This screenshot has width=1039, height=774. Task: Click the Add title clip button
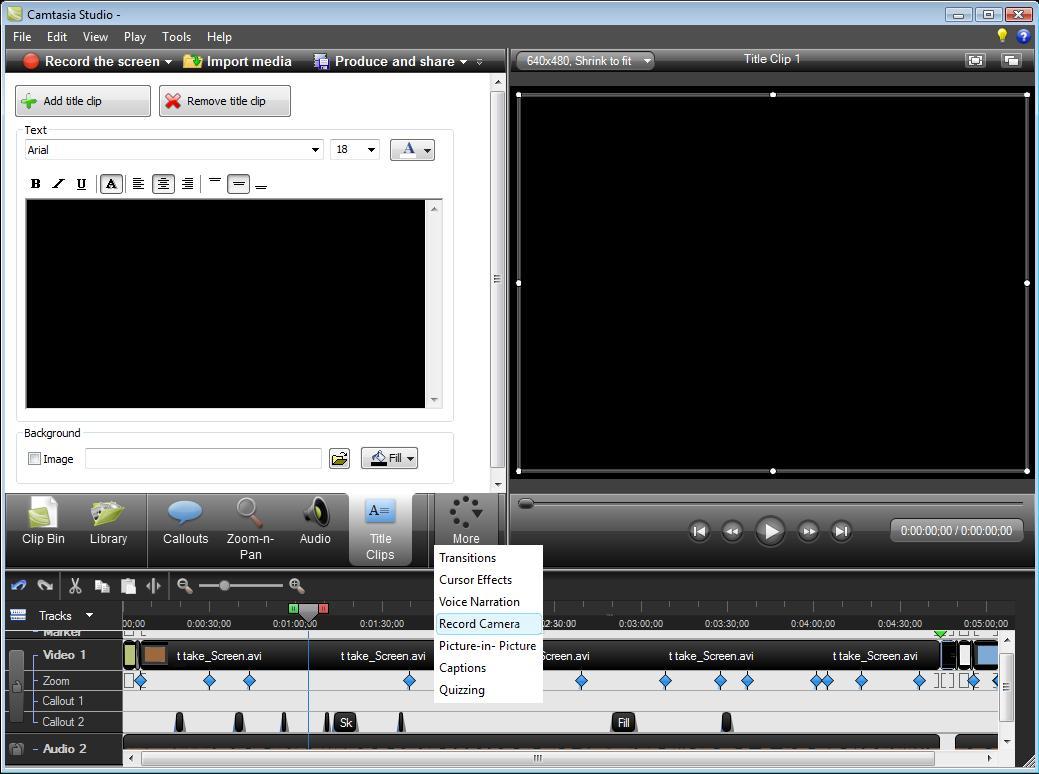pos(82,101)
